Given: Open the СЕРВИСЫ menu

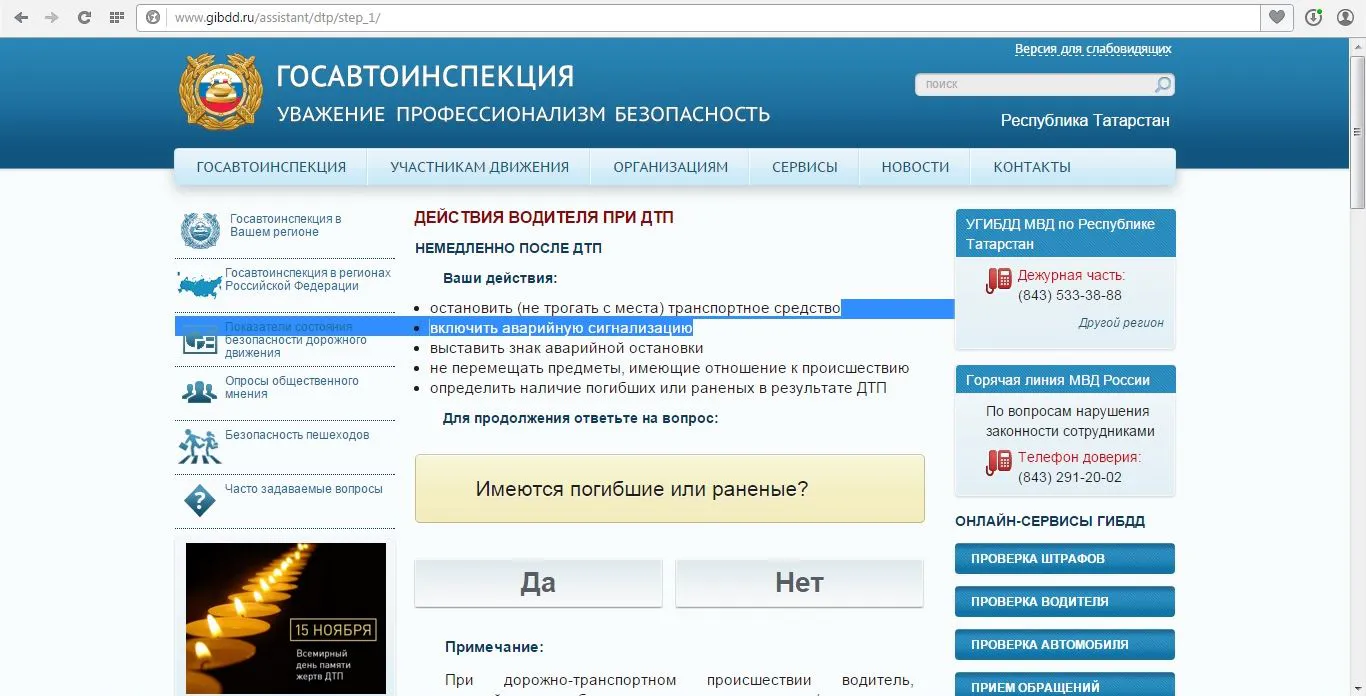Looking at the screenshot, I should pos(805,167).
